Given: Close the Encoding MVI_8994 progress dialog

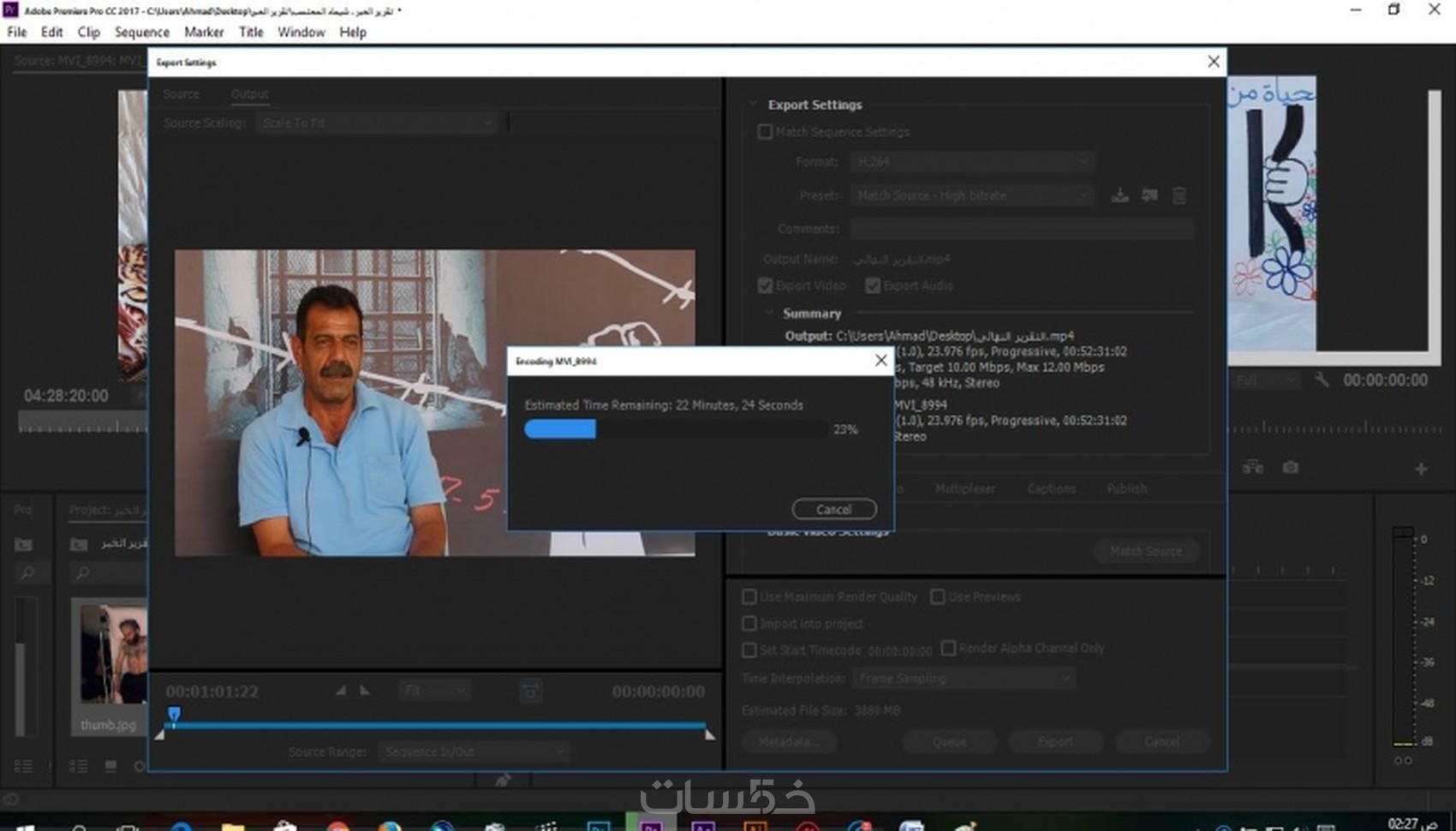Looking at the screenshot, I should click(880, 361).
